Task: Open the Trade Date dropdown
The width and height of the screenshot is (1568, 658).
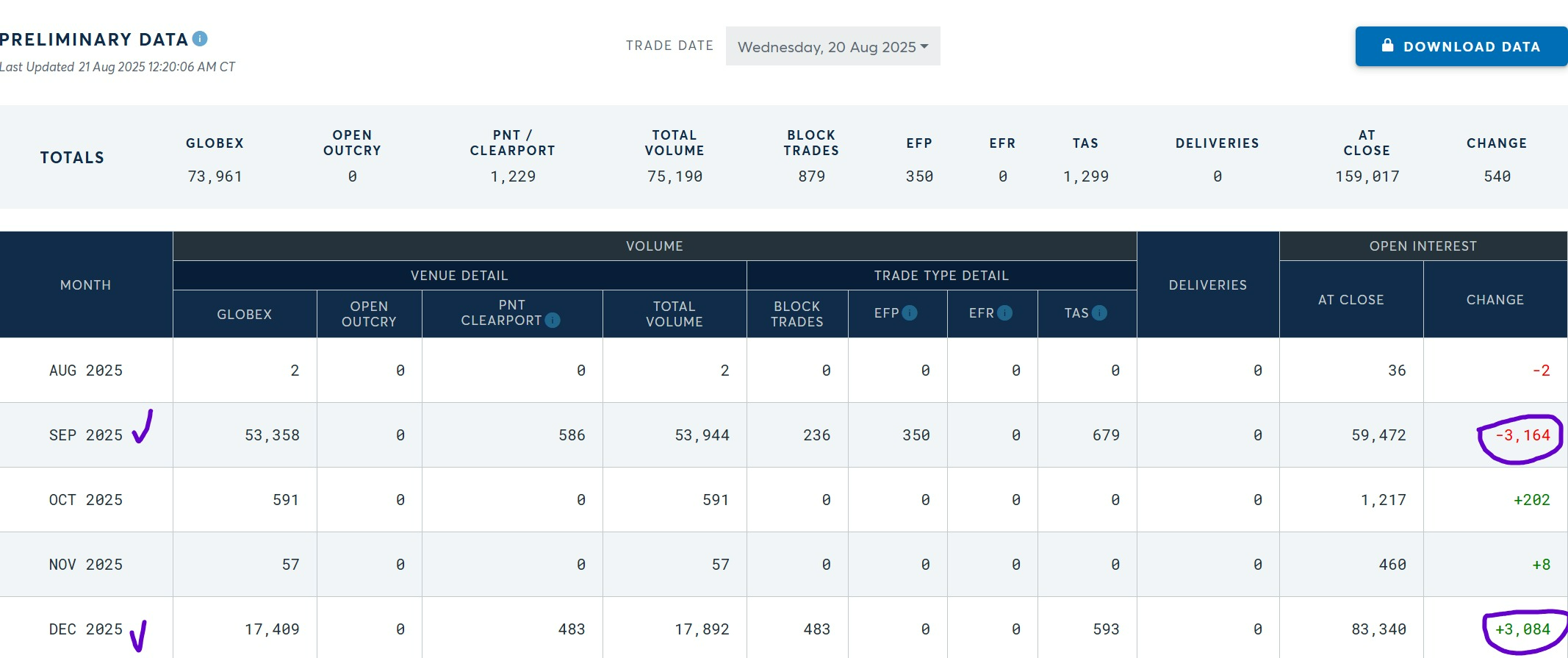Action: pos(832,47)
